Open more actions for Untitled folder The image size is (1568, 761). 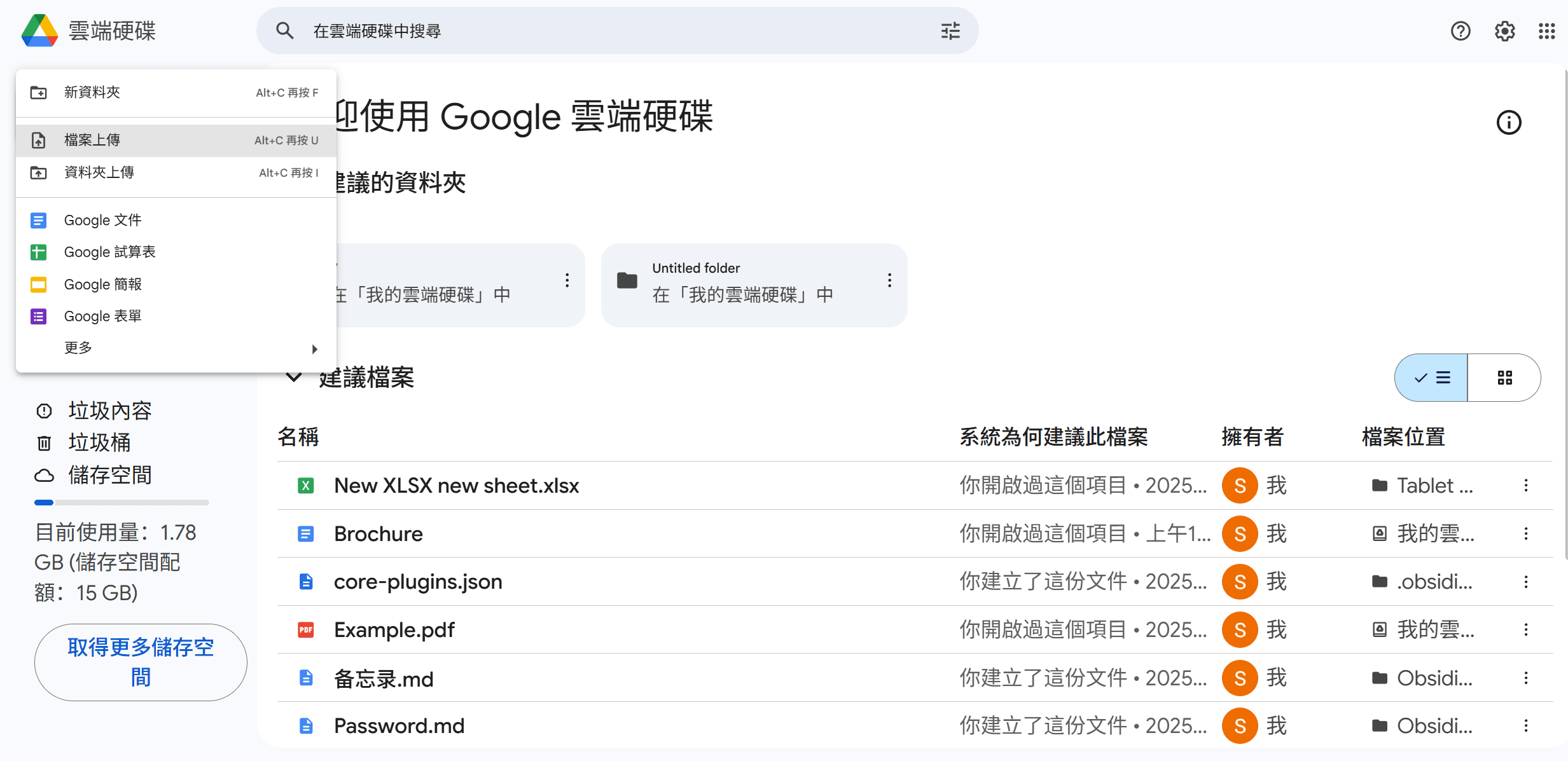pos(889,280)
